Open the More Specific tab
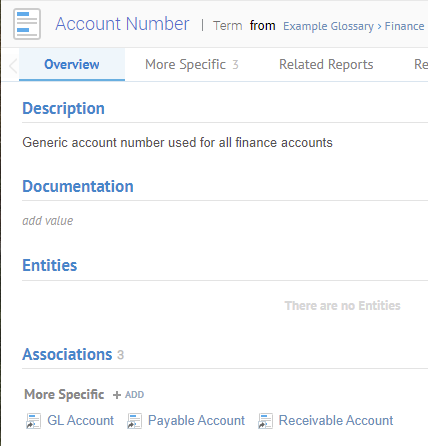Screen dimensions: 428x446 192,64
